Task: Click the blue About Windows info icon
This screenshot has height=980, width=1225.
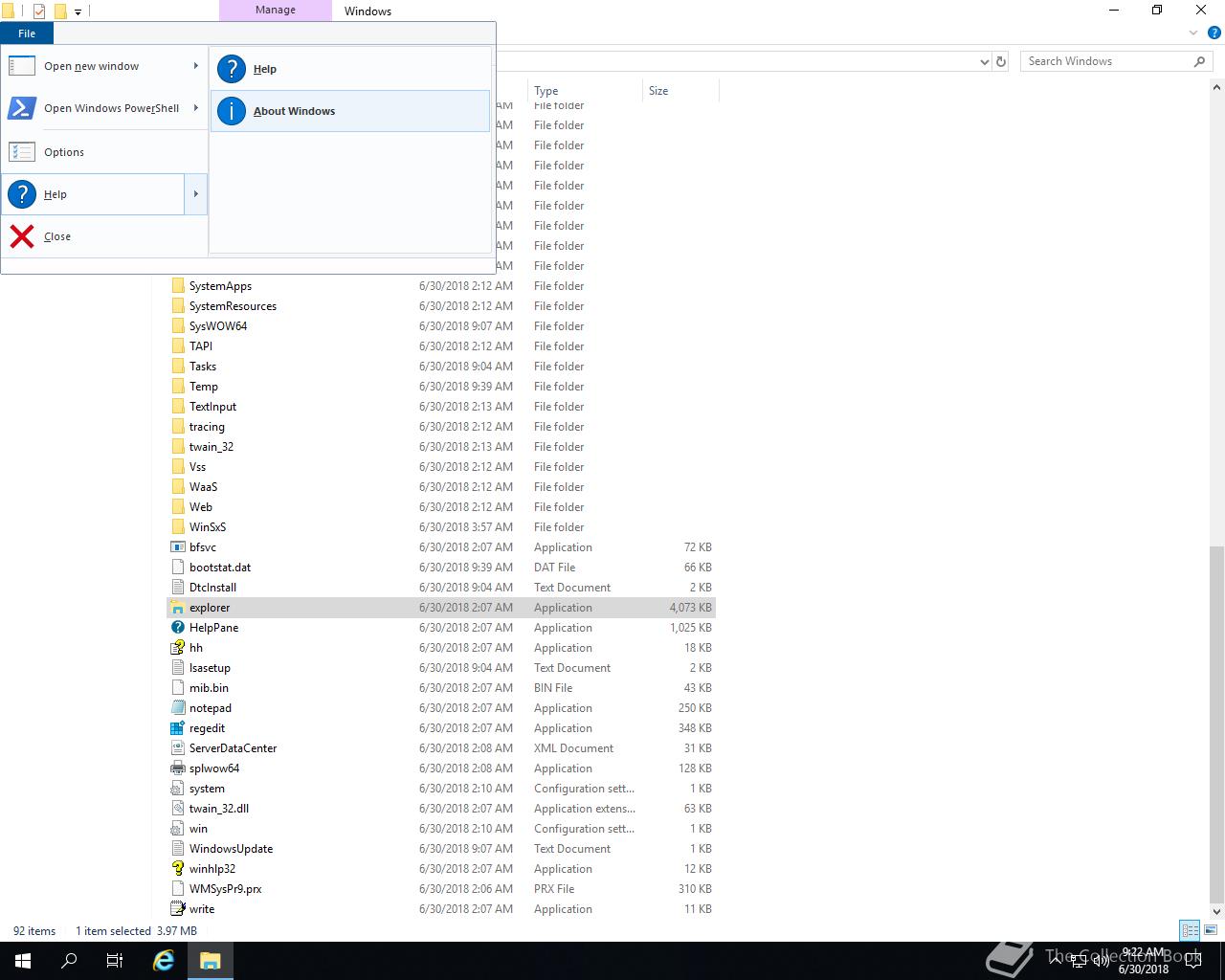Action: (232, 111)
